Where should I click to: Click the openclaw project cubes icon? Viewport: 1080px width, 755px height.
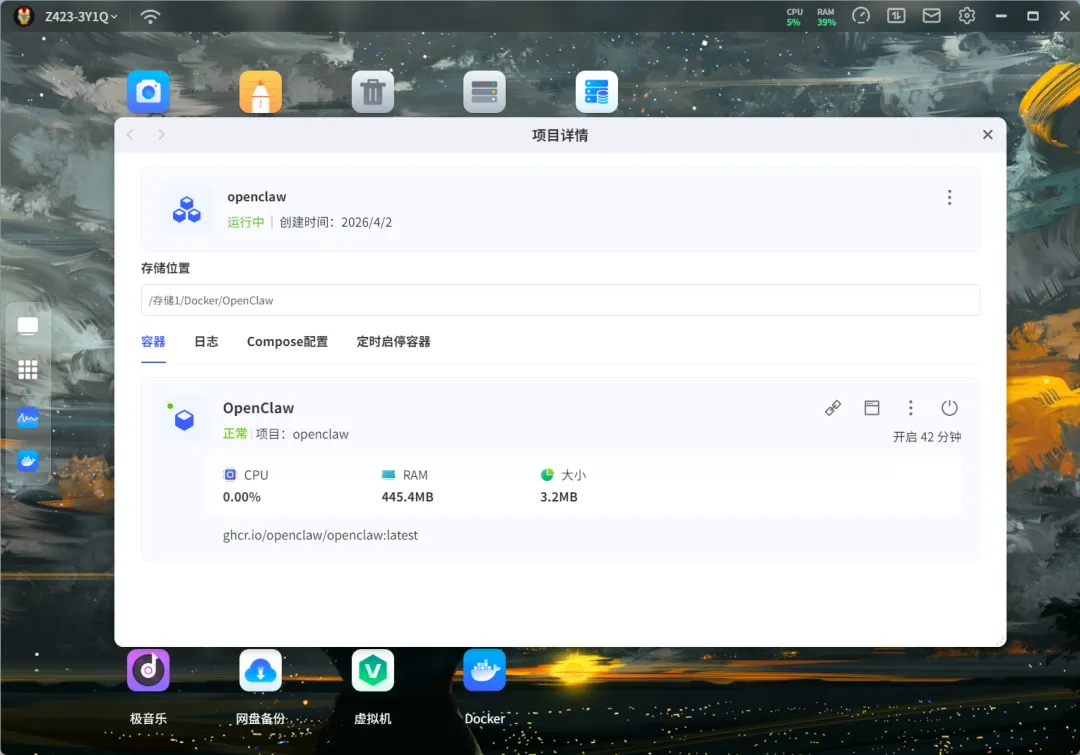(x=187, y=209)
